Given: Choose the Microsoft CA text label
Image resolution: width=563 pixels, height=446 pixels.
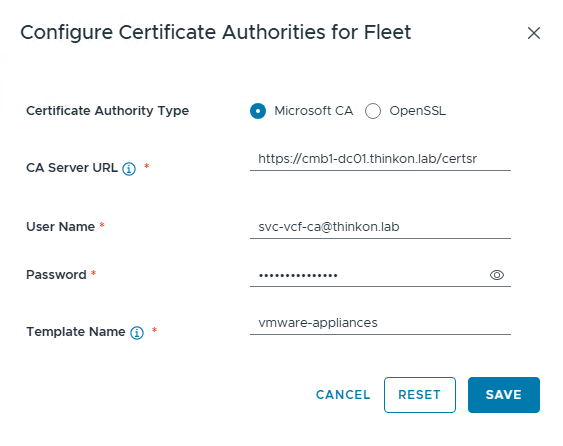Looking at the screenshot, I should [x=314, y=111].
